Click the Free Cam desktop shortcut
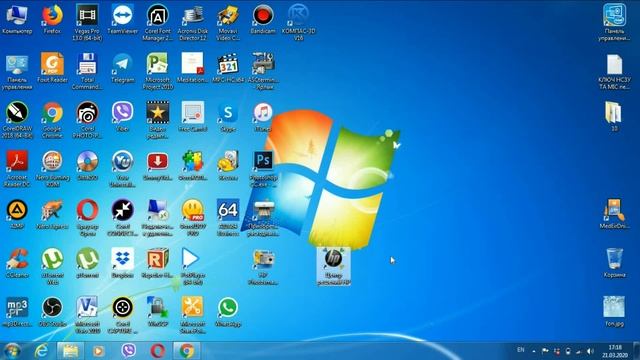The width and height of the screenshot is (640, 360). [x=193, y=117]
